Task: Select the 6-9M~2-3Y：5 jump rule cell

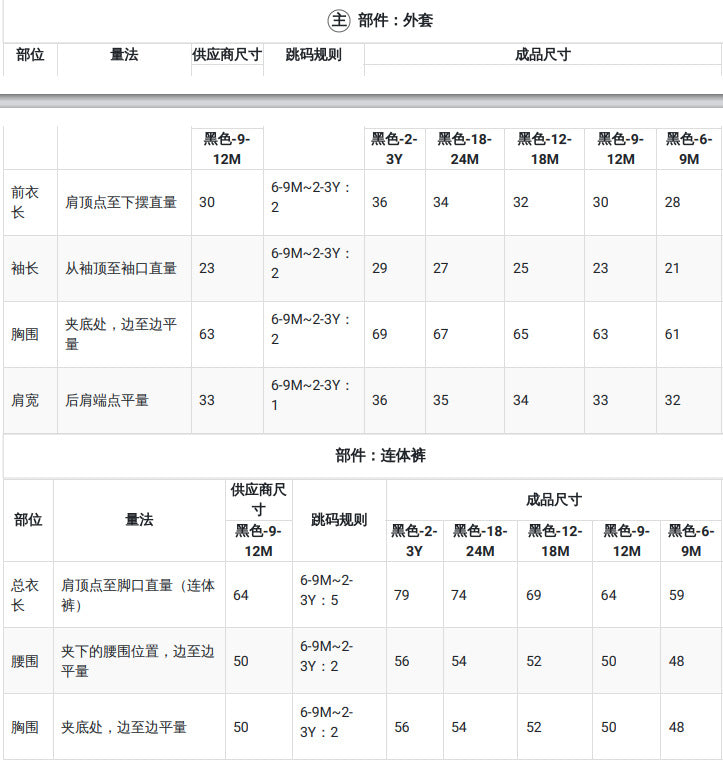Action: (326, 590)
